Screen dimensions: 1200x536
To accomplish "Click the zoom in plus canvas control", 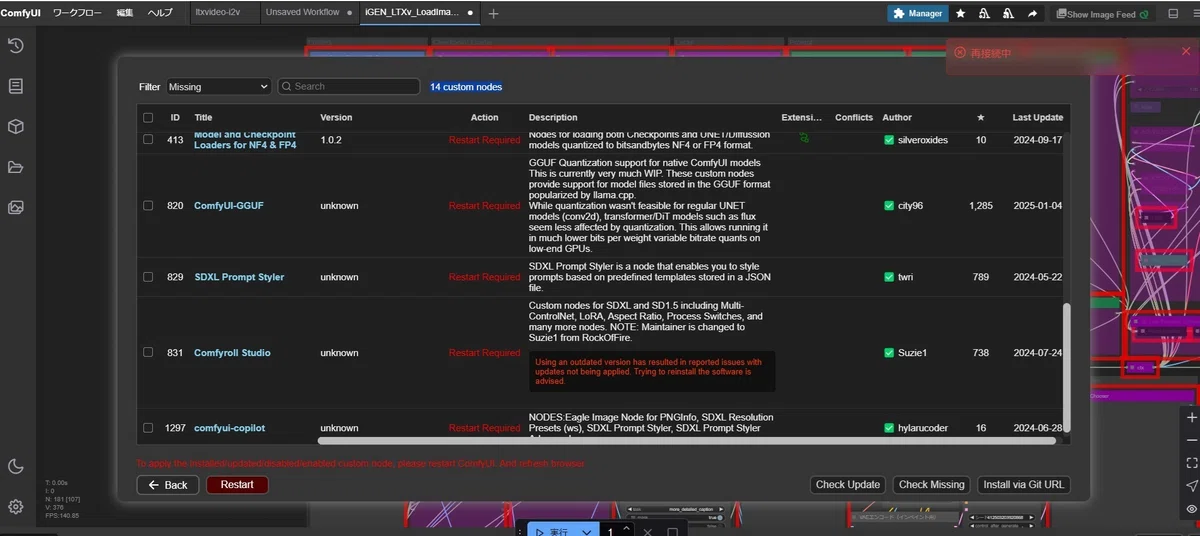I will click(1191, 417).
